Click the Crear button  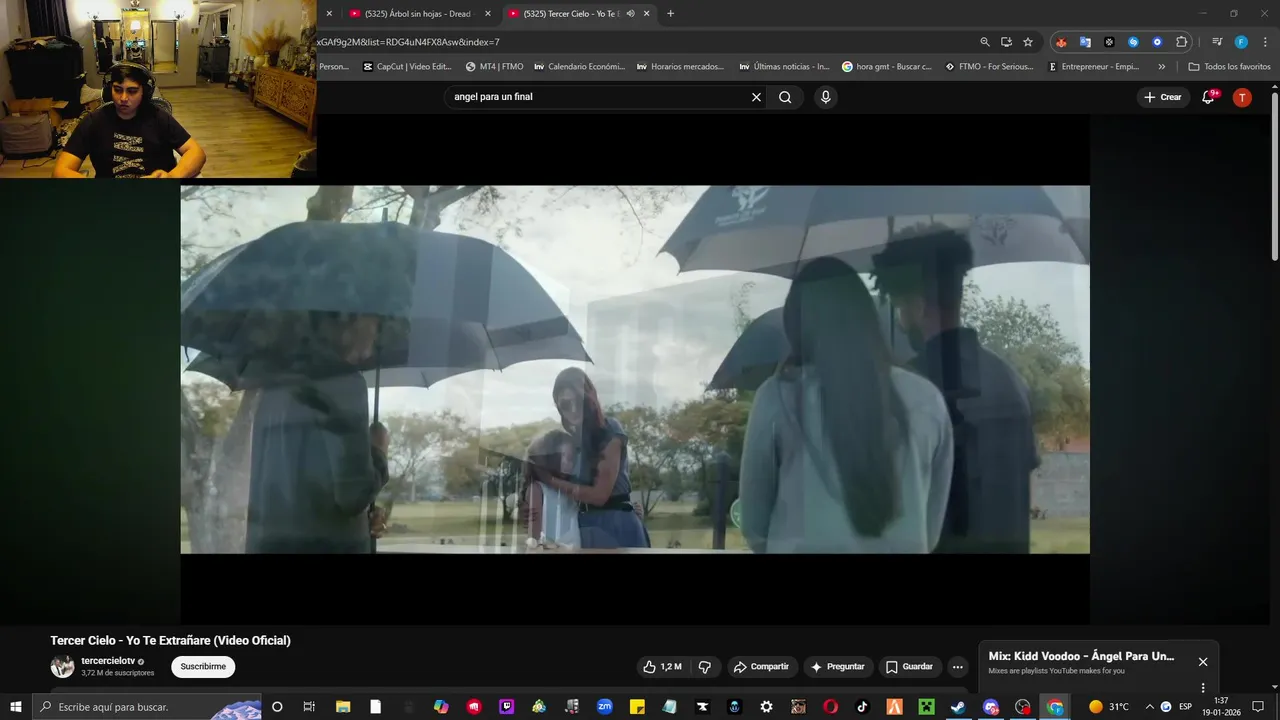click(x=1163, y=97)
